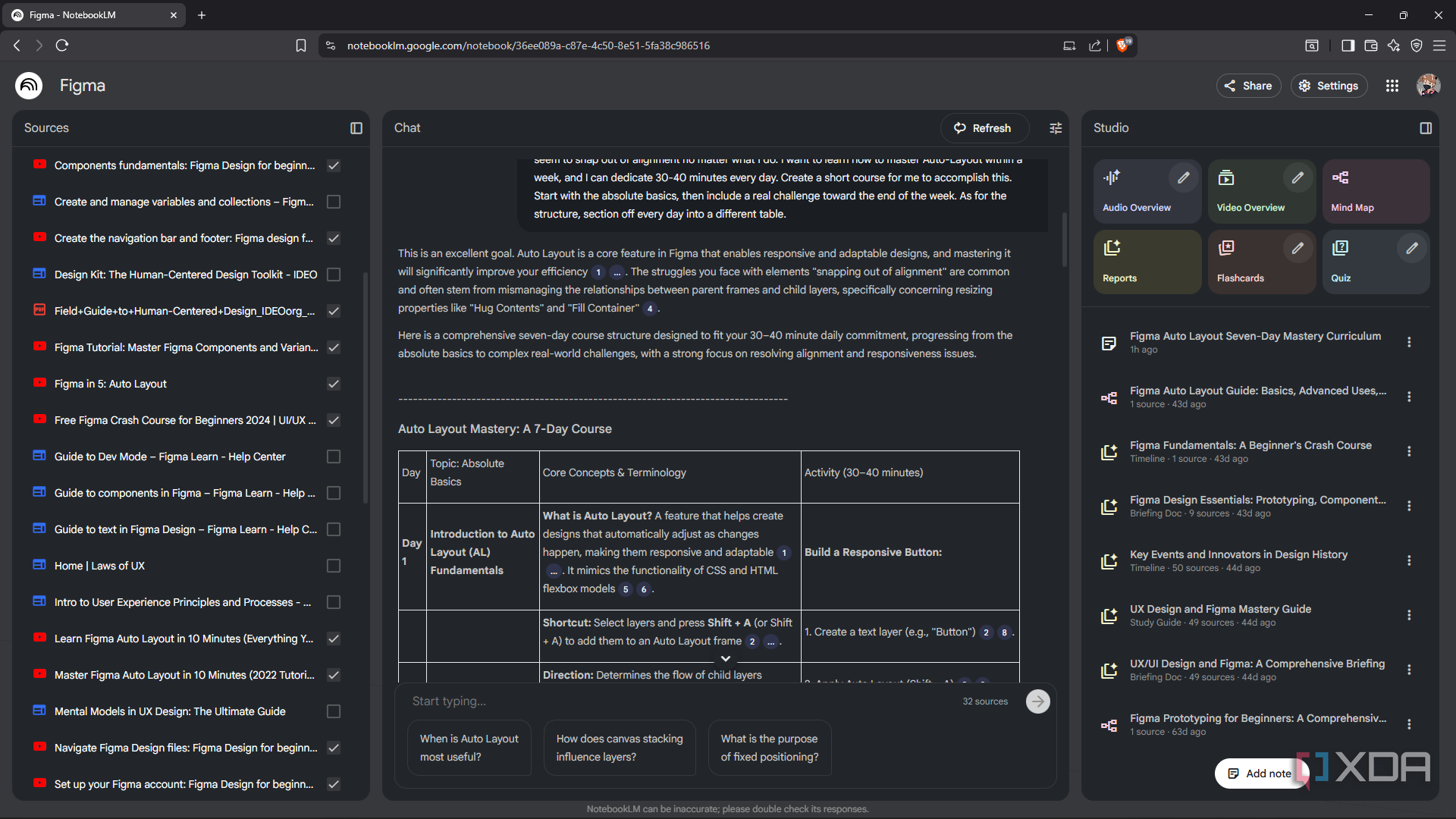Check Mental Models in UX Design source
Image resolution: width=1456 pixels, height=819 pixels.
[334, 711]
